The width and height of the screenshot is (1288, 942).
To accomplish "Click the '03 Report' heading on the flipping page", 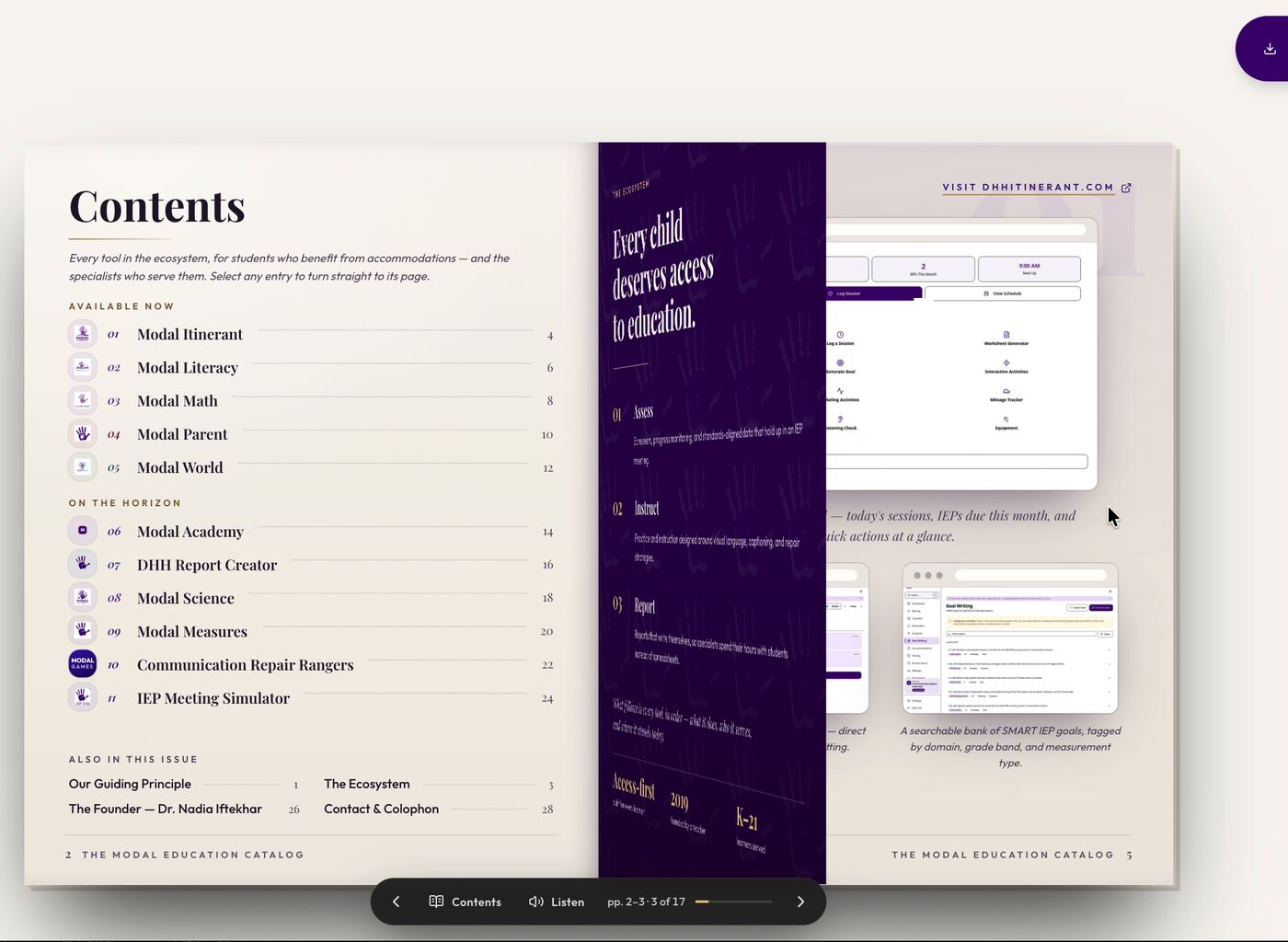I will pos(634,605).
